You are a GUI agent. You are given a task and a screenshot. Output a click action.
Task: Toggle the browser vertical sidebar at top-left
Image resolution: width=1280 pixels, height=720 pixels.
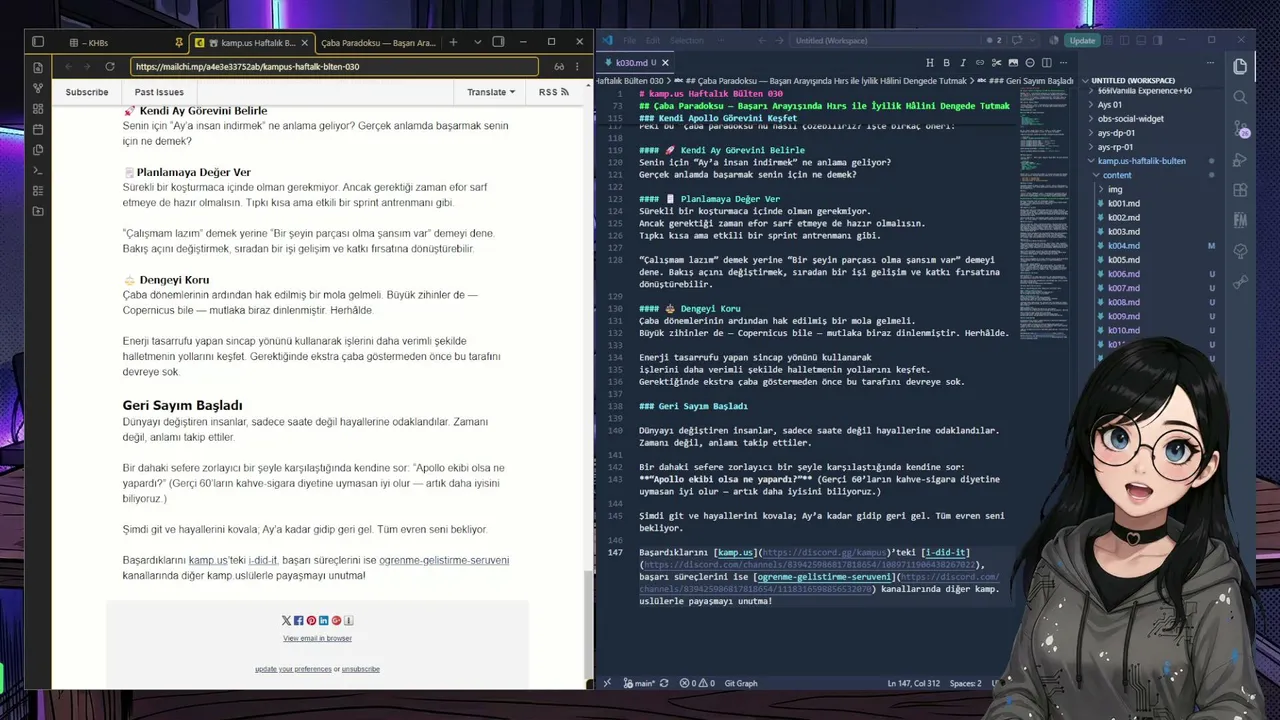(x=38, y=42)
